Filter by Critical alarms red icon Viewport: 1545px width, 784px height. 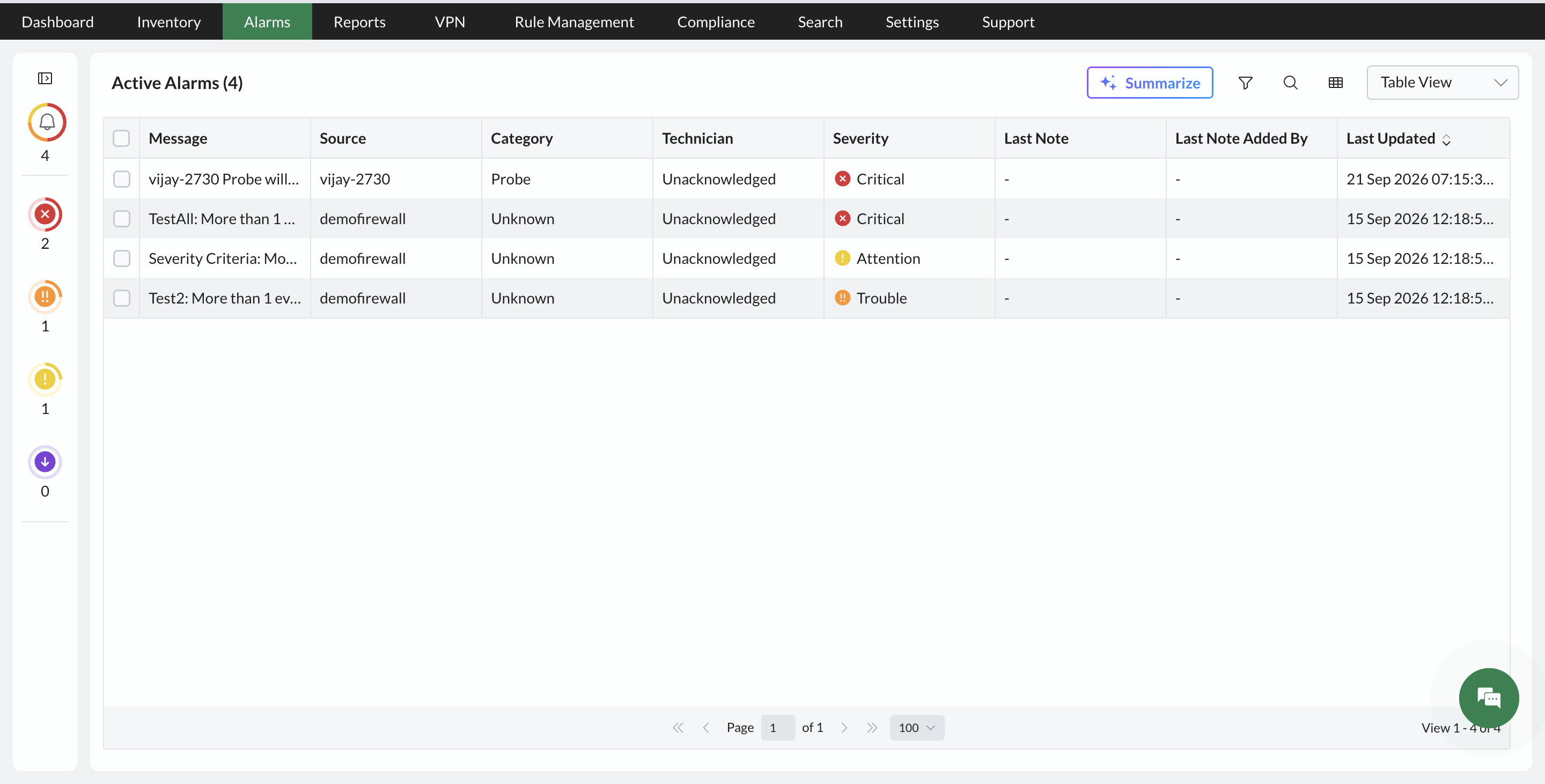45,214
